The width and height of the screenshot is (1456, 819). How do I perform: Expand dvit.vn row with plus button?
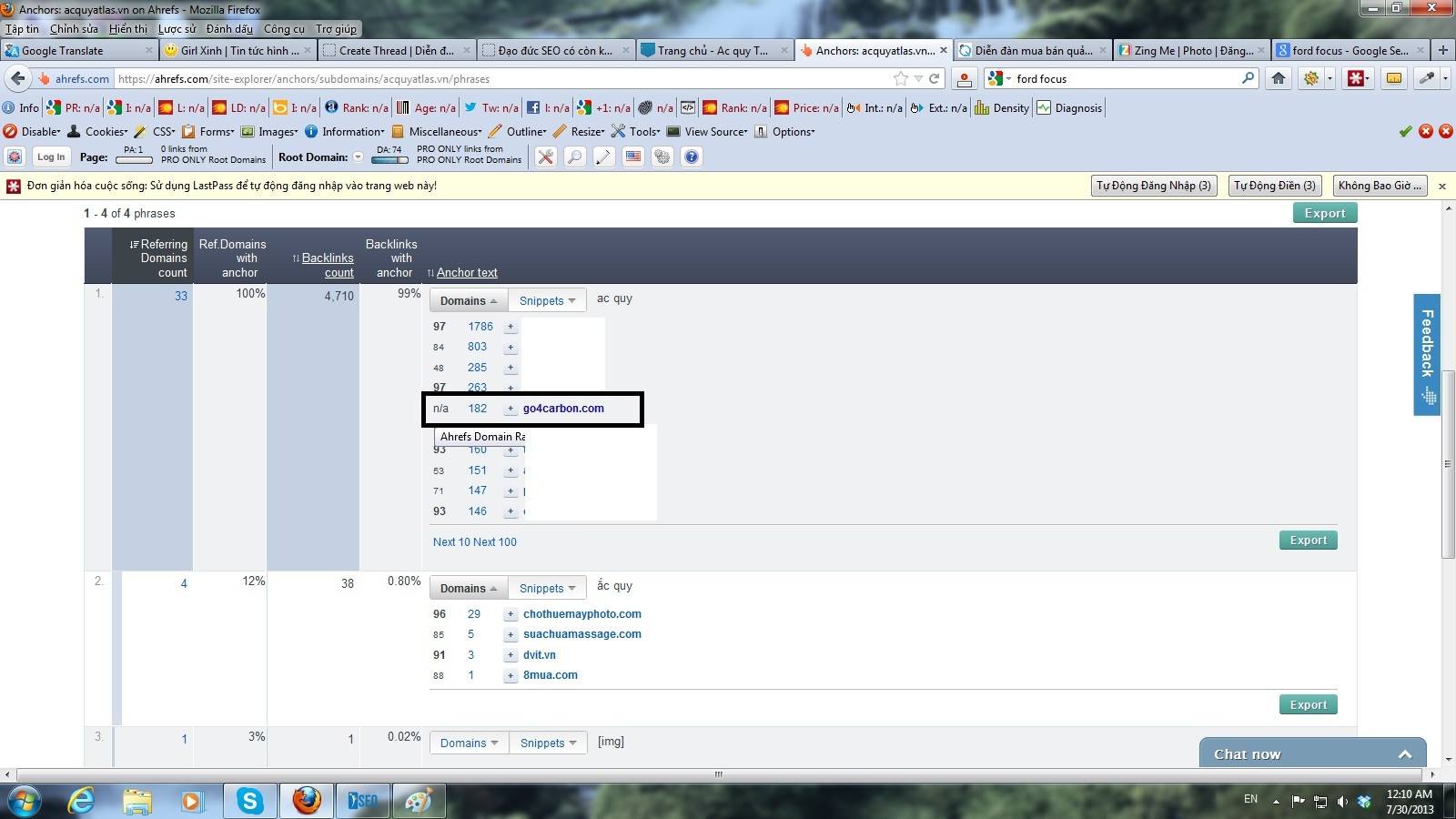[x=511, y=655]
